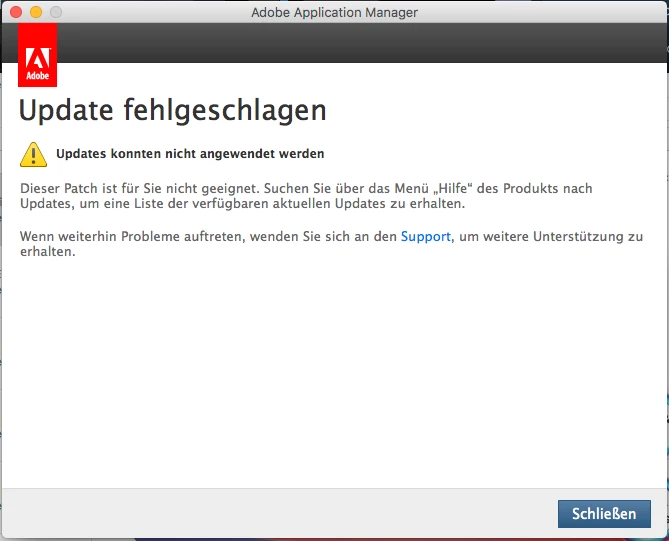Minimize window using yellow button
Viewport: 669px width, 541px height.
[36, 12]
